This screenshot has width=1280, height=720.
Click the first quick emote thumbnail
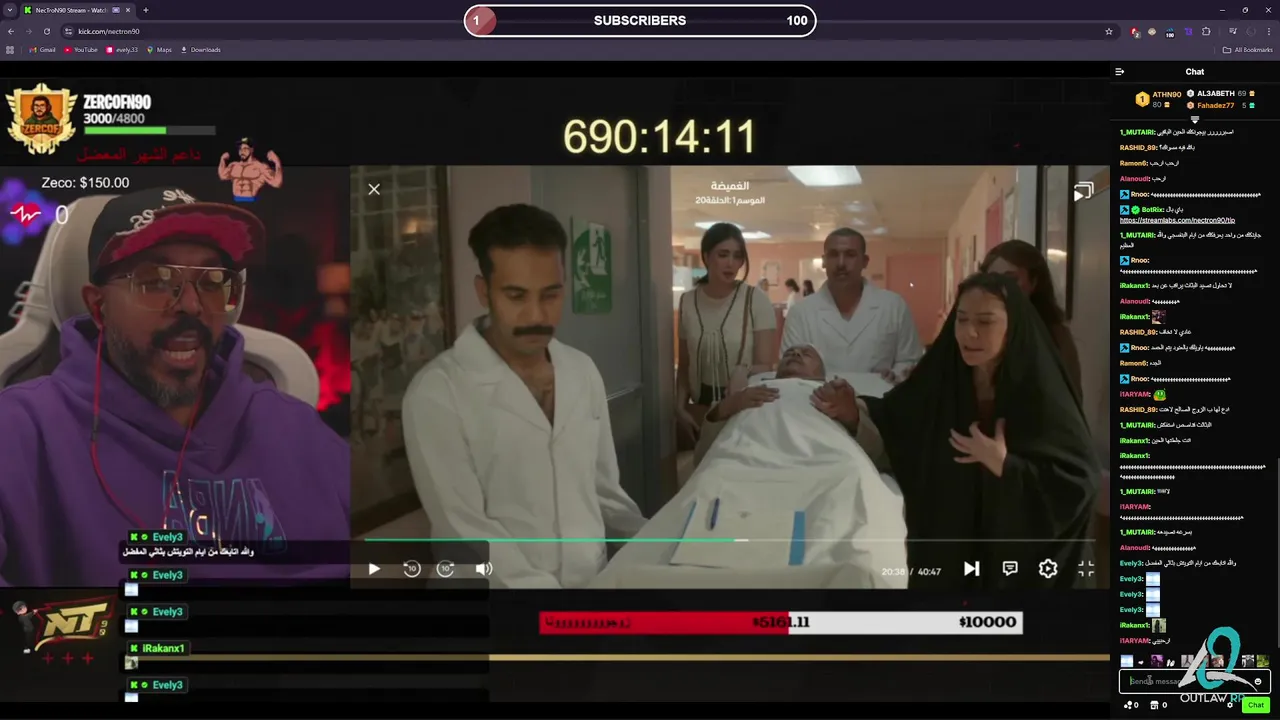(x=1127, y=661)
